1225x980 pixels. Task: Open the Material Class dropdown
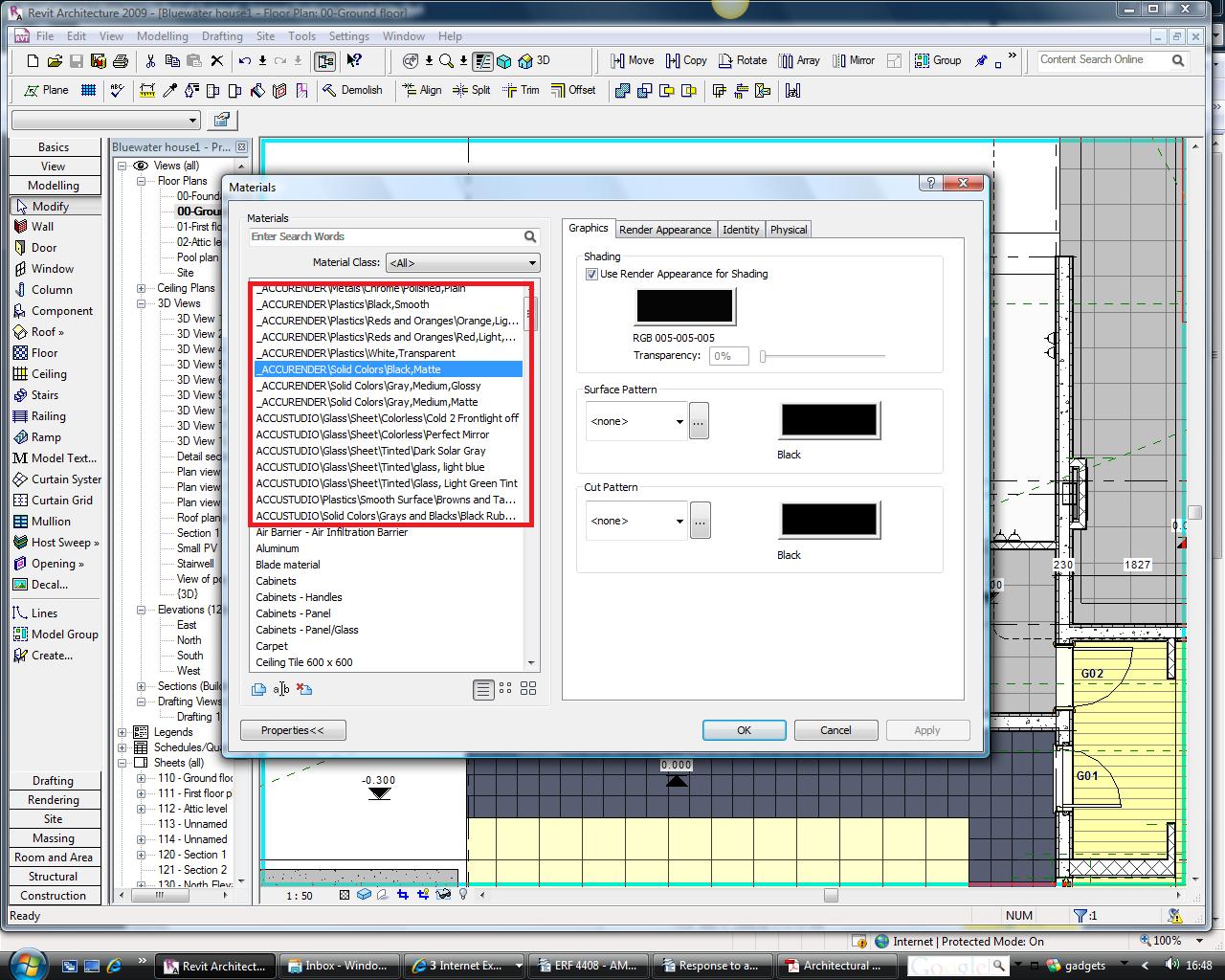462,263
